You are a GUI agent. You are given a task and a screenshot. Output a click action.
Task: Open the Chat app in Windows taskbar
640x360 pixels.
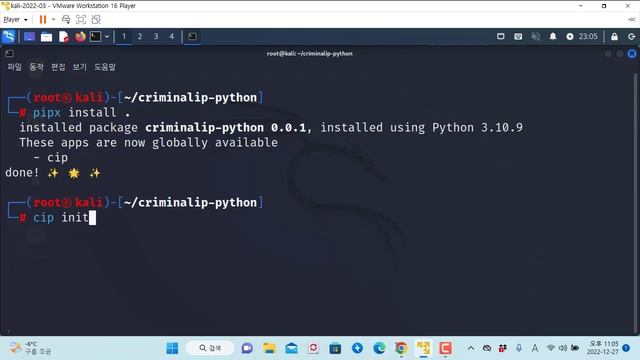pos(247,348)
